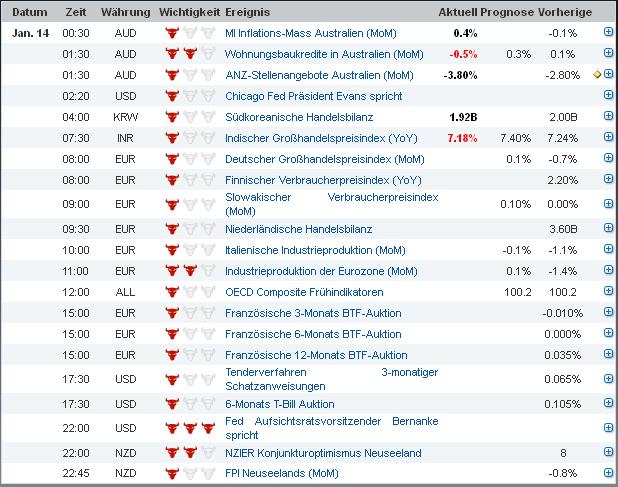Click the Datum column header
This screenshot has height=487, width=618.
tap(29, 12)
